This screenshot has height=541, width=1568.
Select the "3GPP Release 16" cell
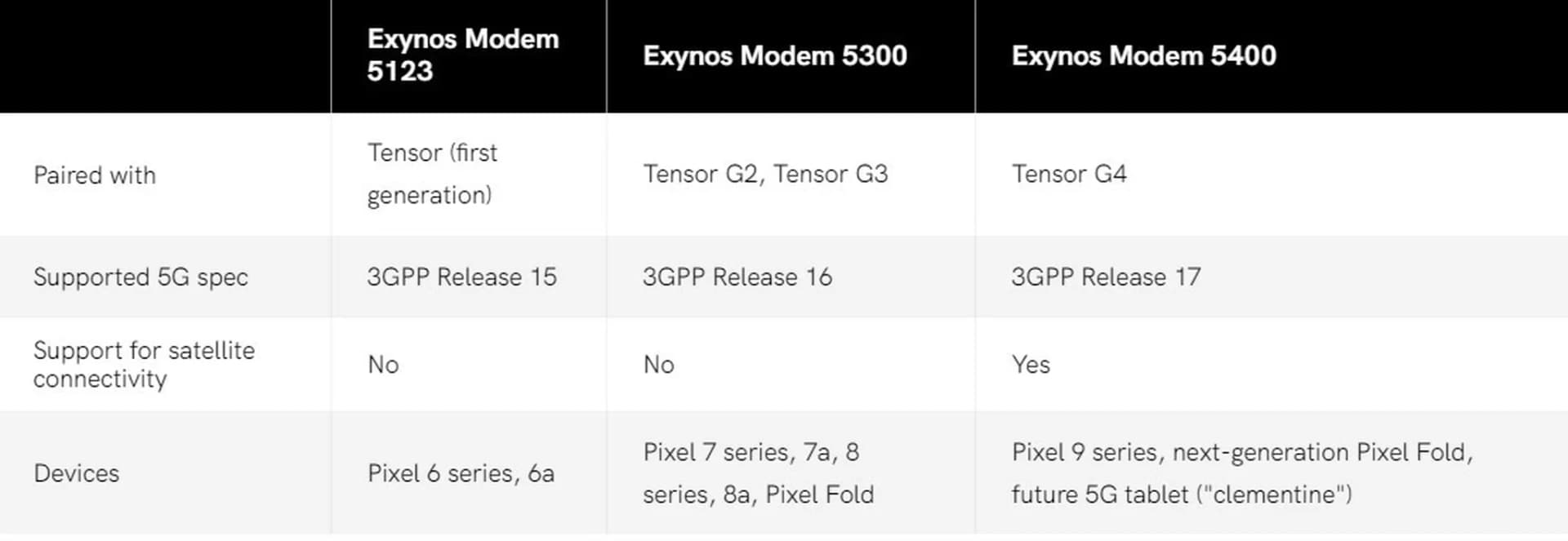pos(737,277)
